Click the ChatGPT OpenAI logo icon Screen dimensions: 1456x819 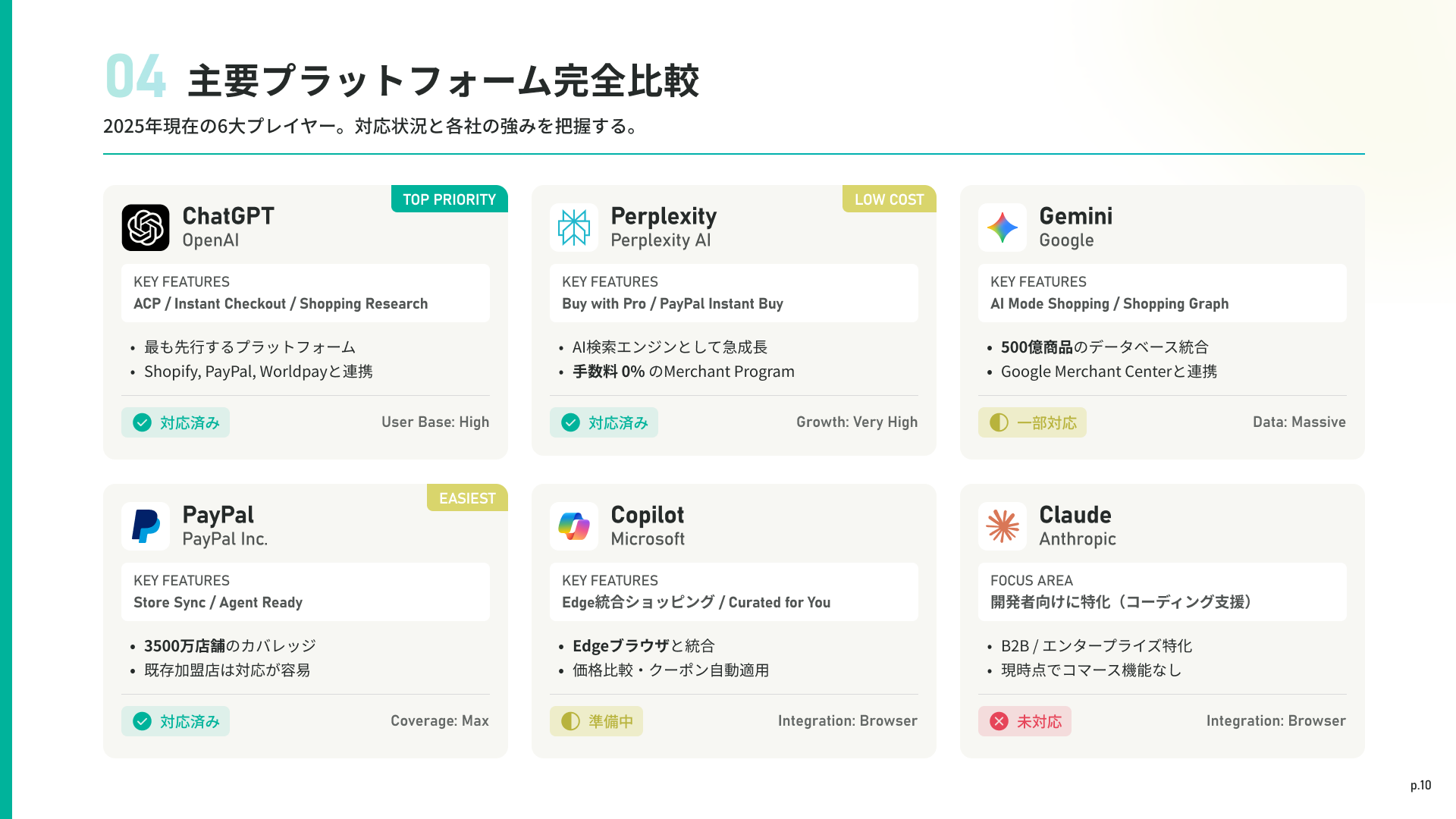click(x=146, y=227)
